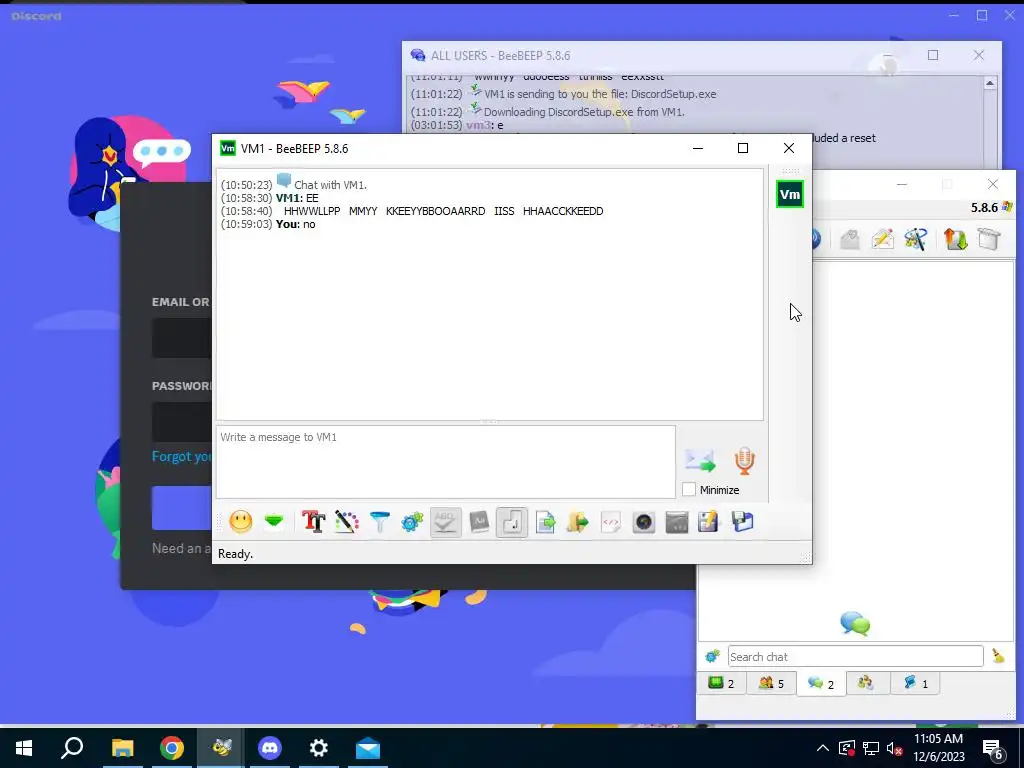
Task: Click the Search chat field
Action: pos(856,656)
